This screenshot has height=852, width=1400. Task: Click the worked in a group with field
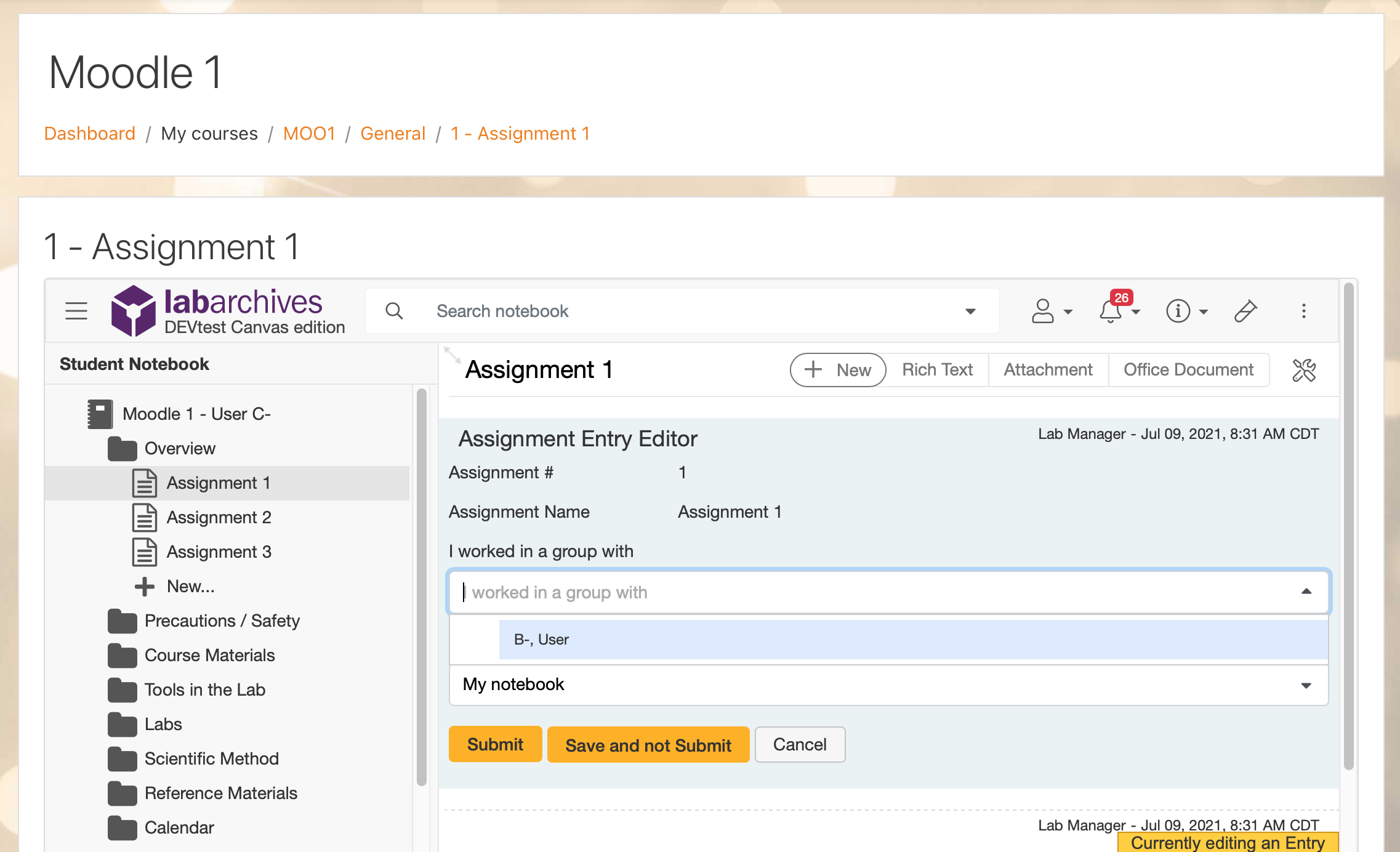coord(888,592)
